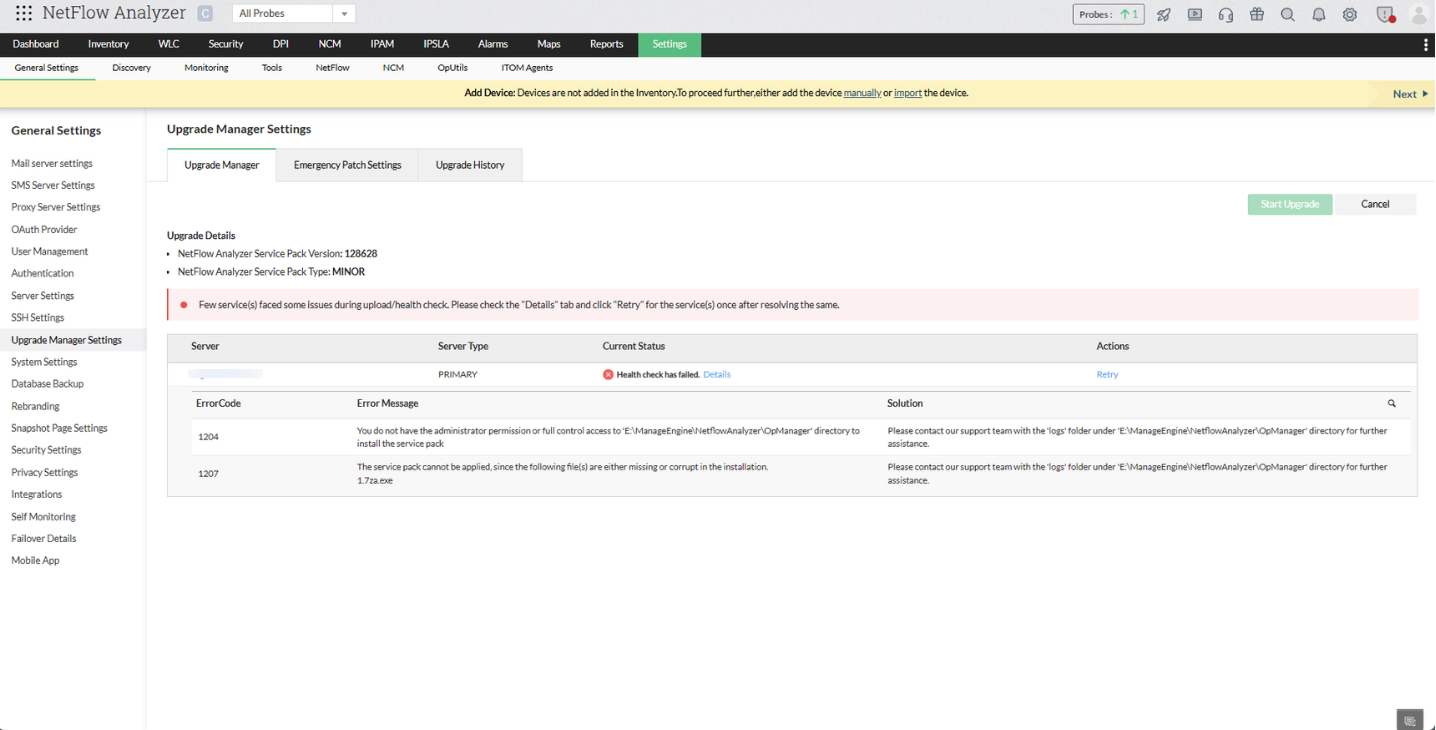Screen dimensions: 1436x730
Task: Click Retry for the PRIMARY server
Action: [1107, 375]
